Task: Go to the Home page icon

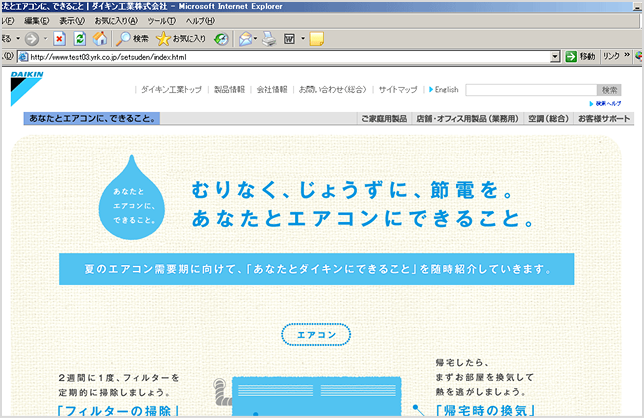Action: pos(99,39)
